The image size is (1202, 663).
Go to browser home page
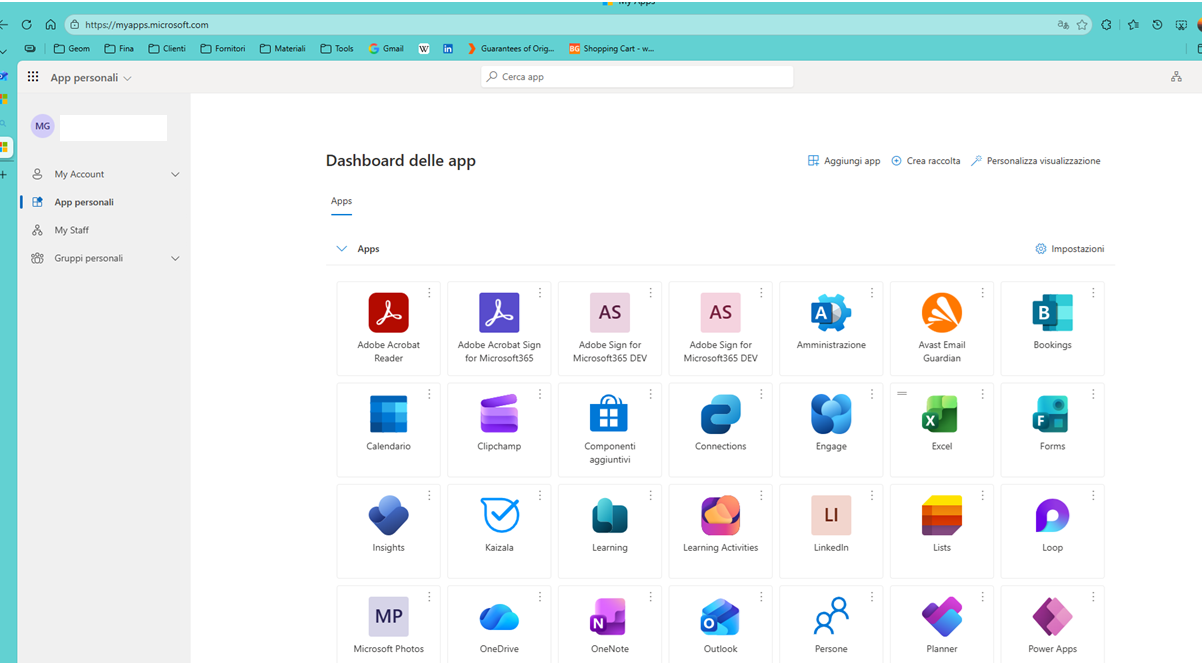point(50,25)
